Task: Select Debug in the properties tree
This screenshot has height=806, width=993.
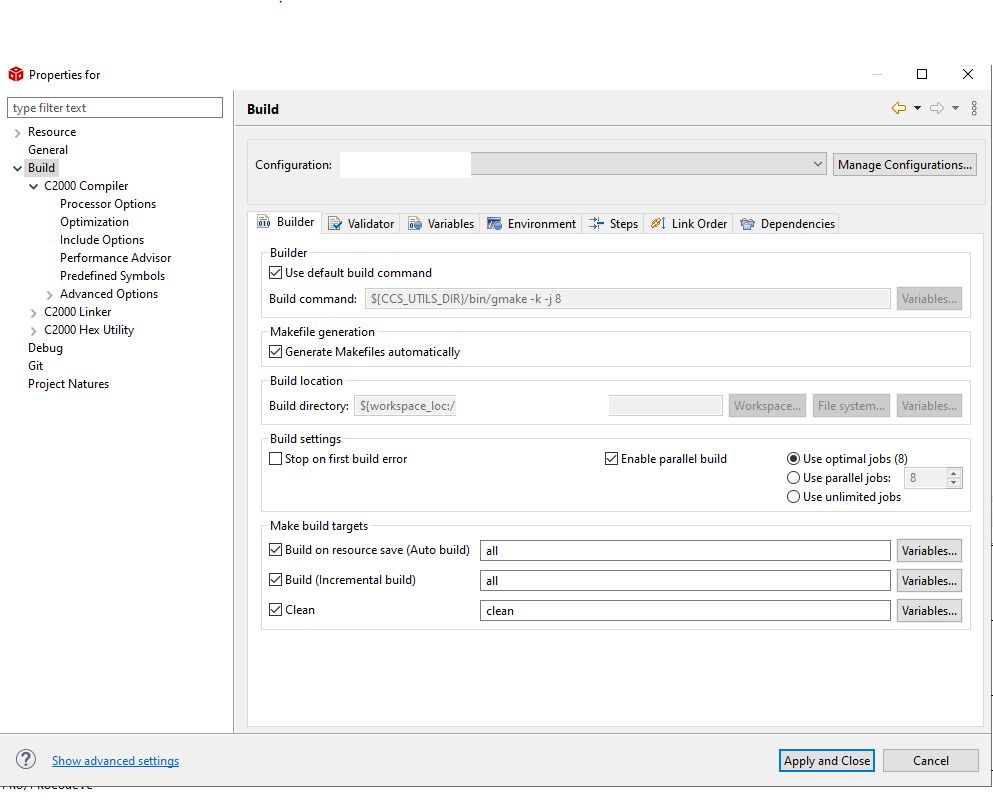Action: click(45, 348)
